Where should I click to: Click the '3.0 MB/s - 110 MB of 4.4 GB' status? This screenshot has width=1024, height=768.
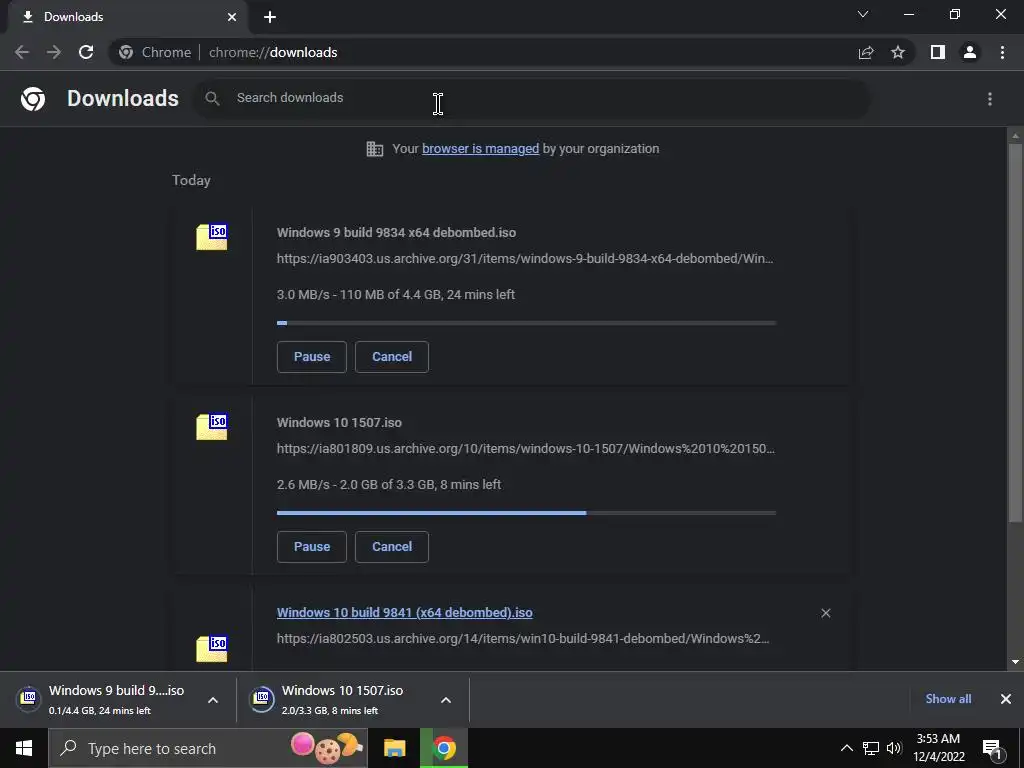pyautogui.click(x=396, y=295)
